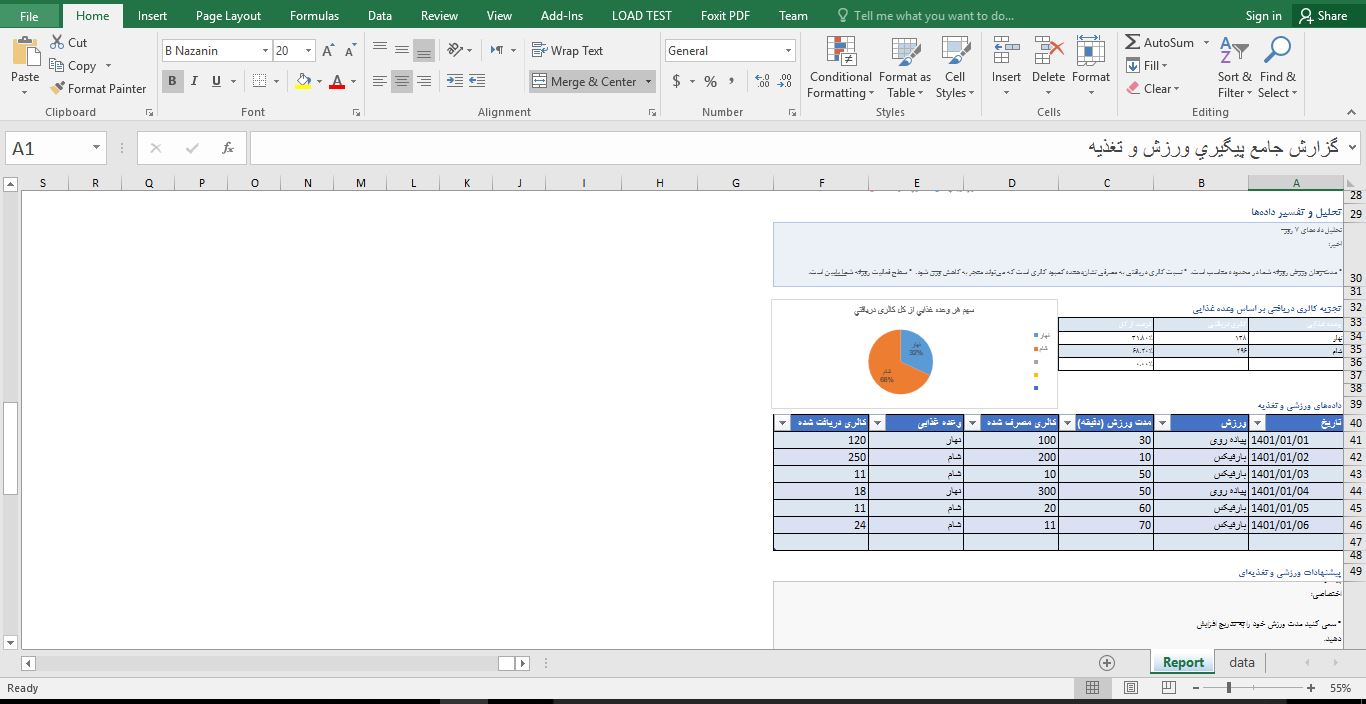The height and width of the screenshot is (704, 1366).
Task: Click the zoom slider handle
Action: coord(1228,688)
